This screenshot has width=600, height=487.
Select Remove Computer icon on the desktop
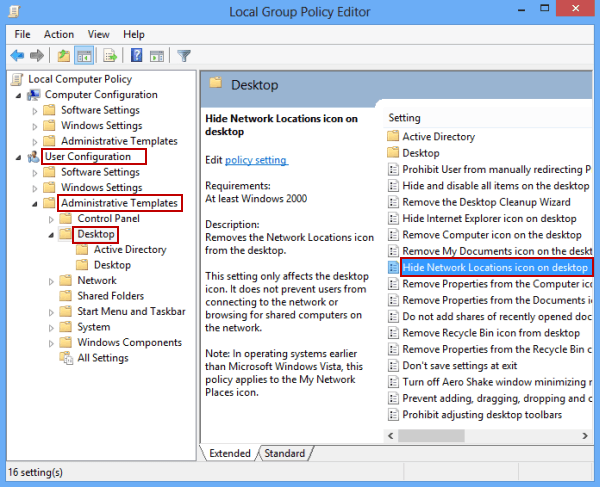pyautogui.click(x=492, y=235)
